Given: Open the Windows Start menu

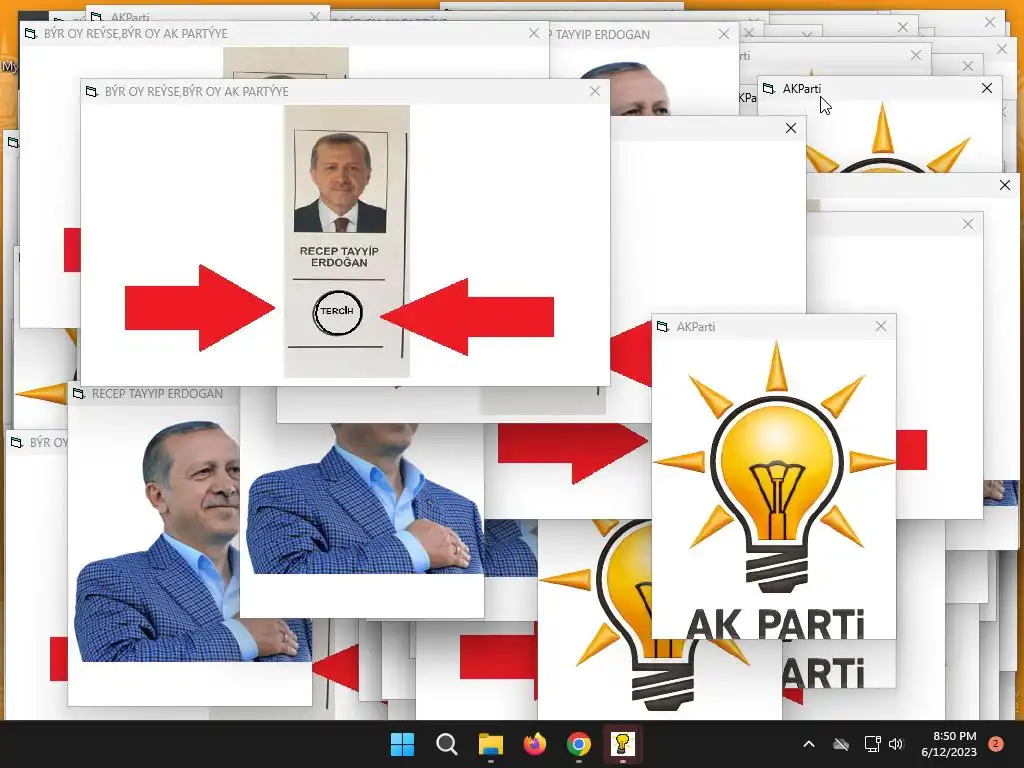Looking at the screenshot, I should tap(402, 744).
